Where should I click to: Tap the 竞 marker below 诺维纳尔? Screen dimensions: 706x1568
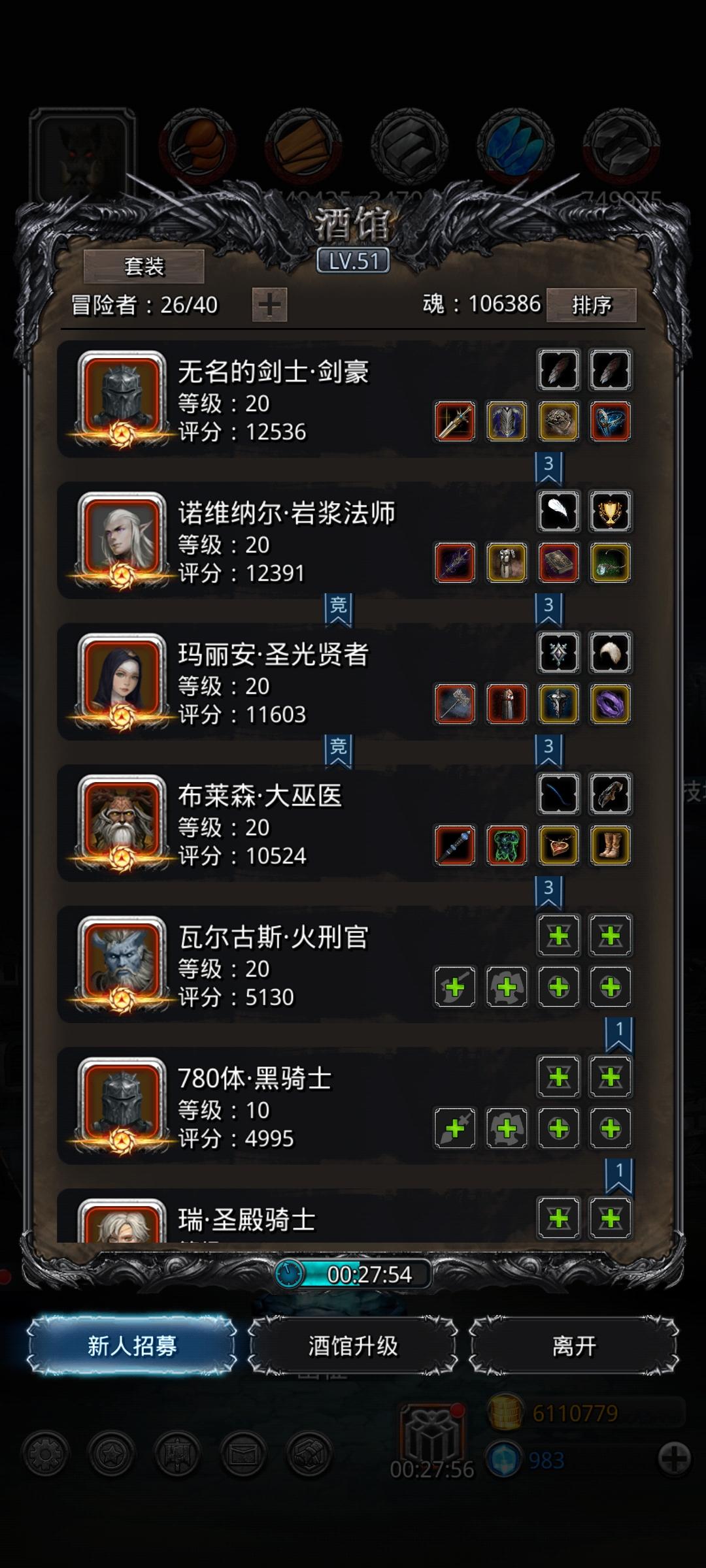338,609
